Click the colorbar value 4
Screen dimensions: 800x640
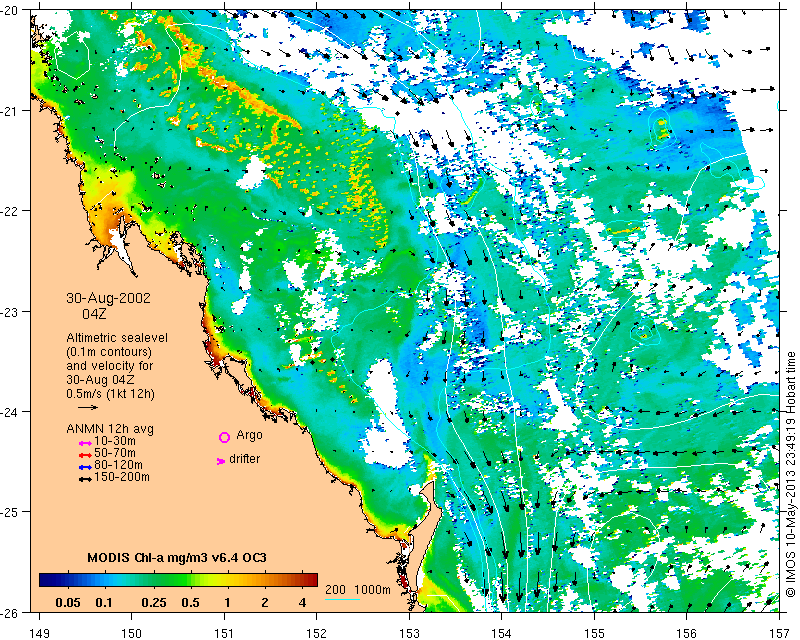tap(302, 603)
